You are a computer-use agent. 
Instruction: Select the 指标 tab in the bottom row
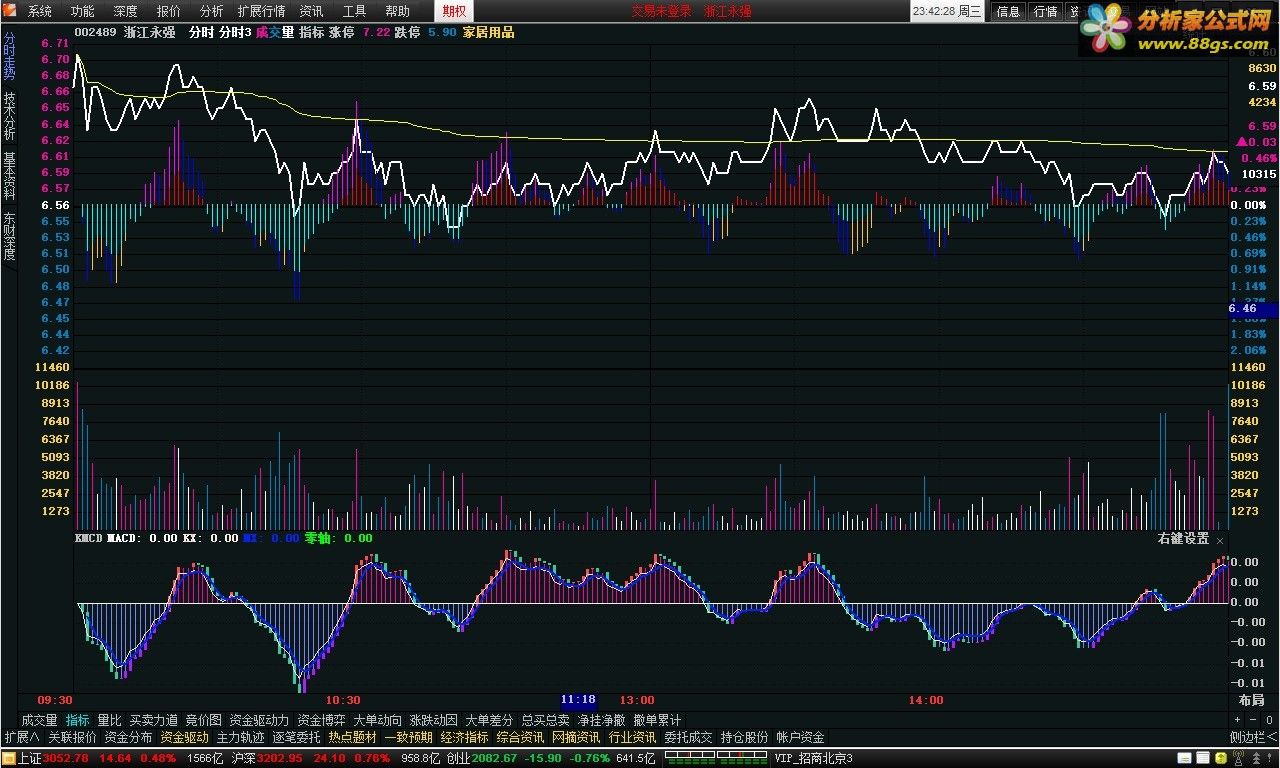point(77,720)
